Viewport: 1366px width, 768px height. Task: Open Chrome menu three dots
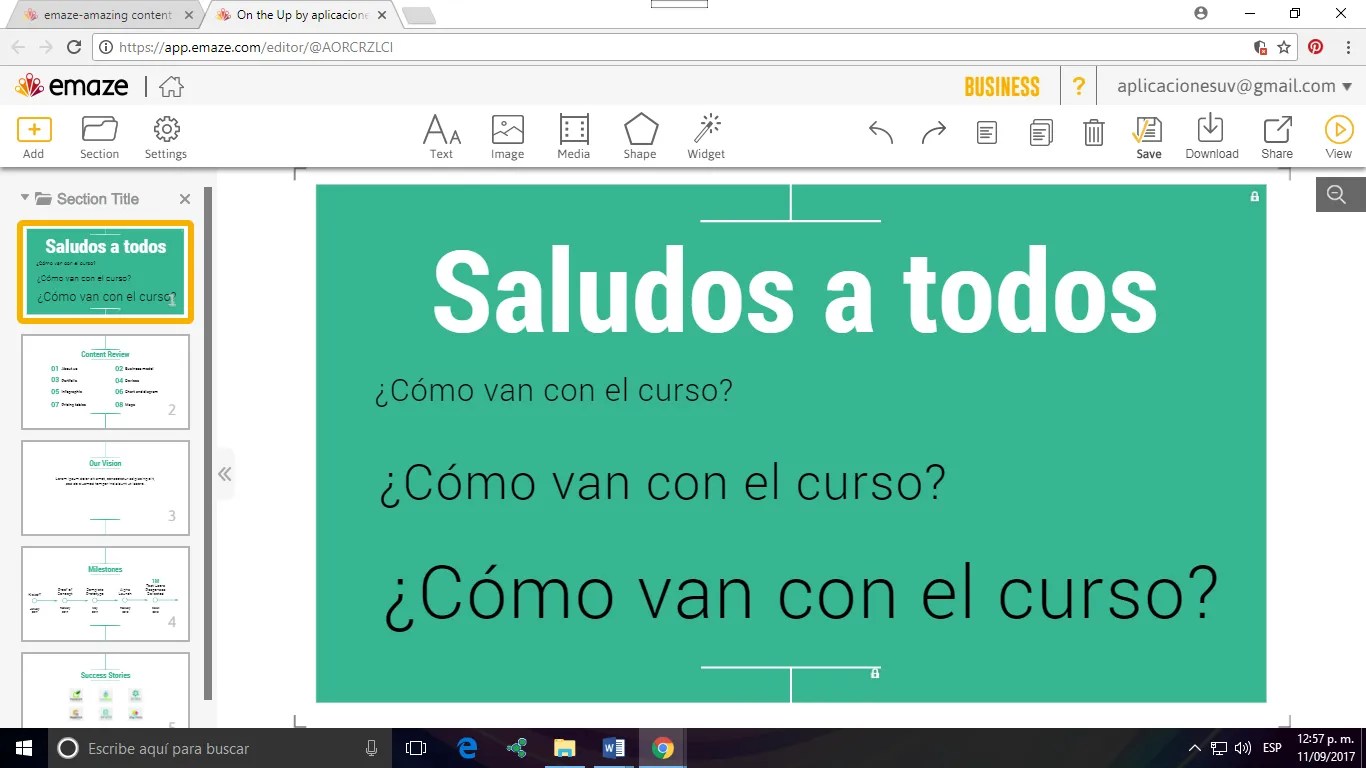tap(1347, 47)
